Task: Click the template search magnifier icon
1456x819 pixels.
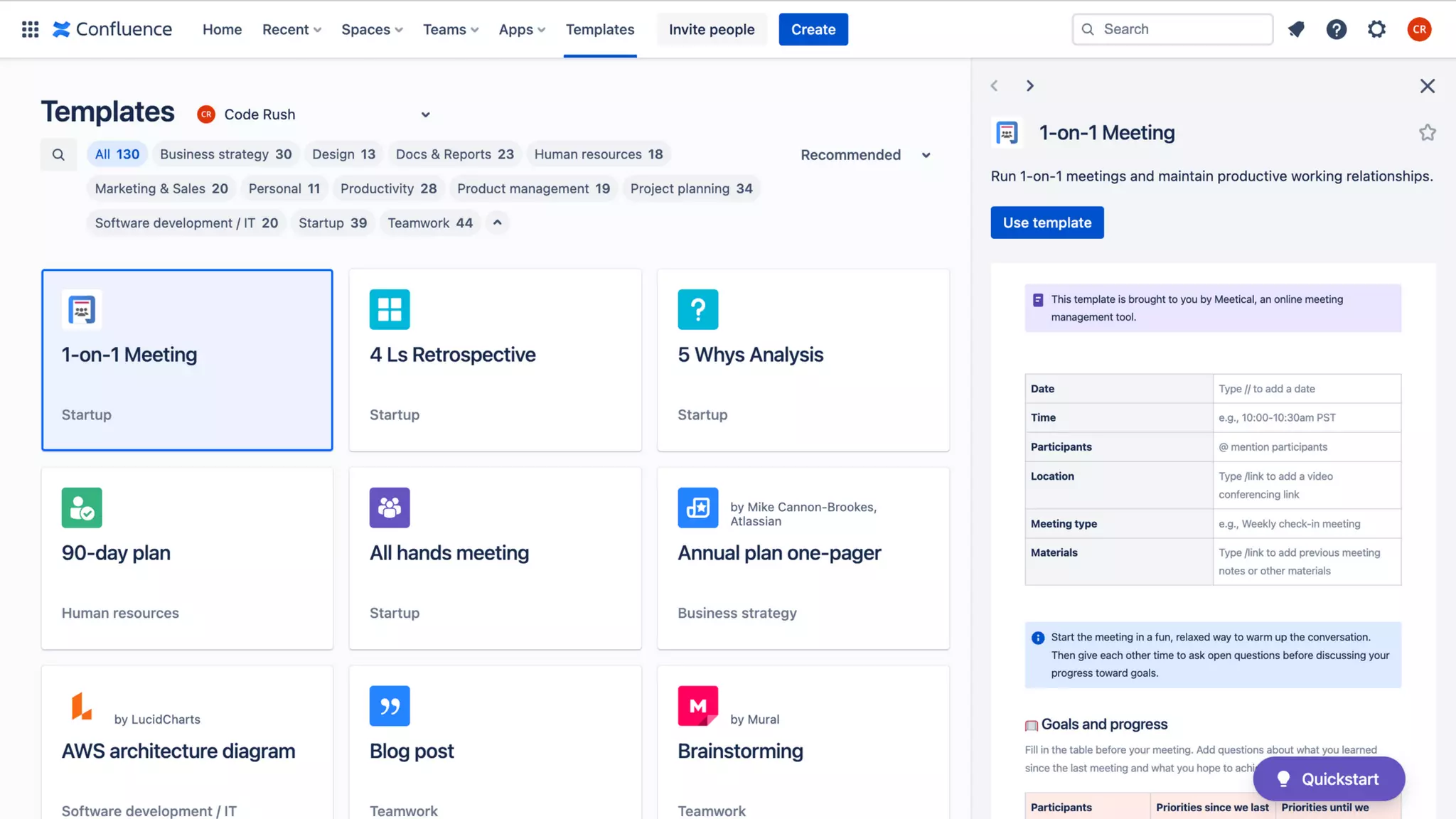Action: [58, 154]
